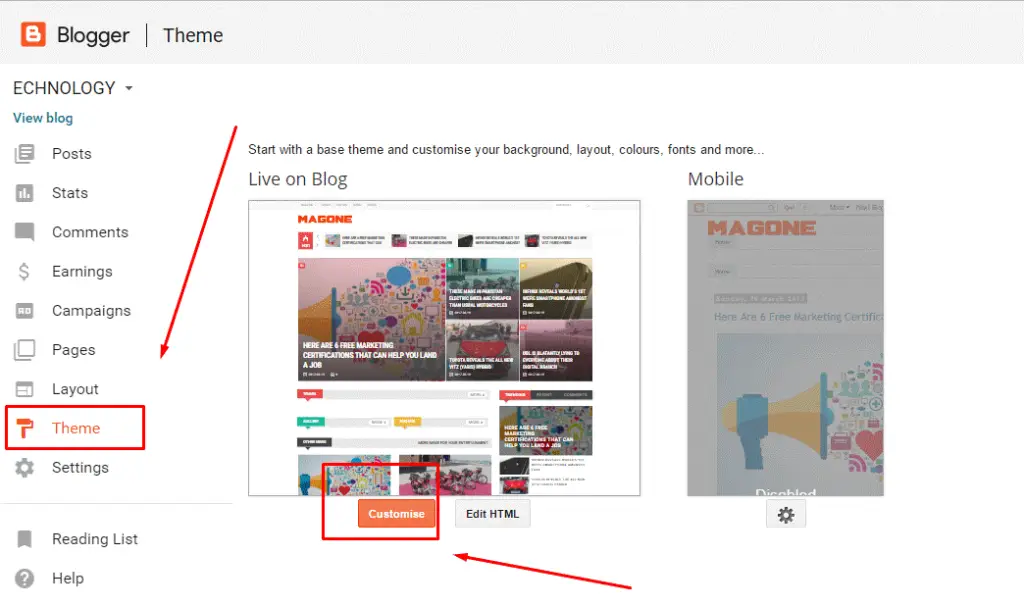Click the Settings gear icon in sidebar

pos(24,468)
